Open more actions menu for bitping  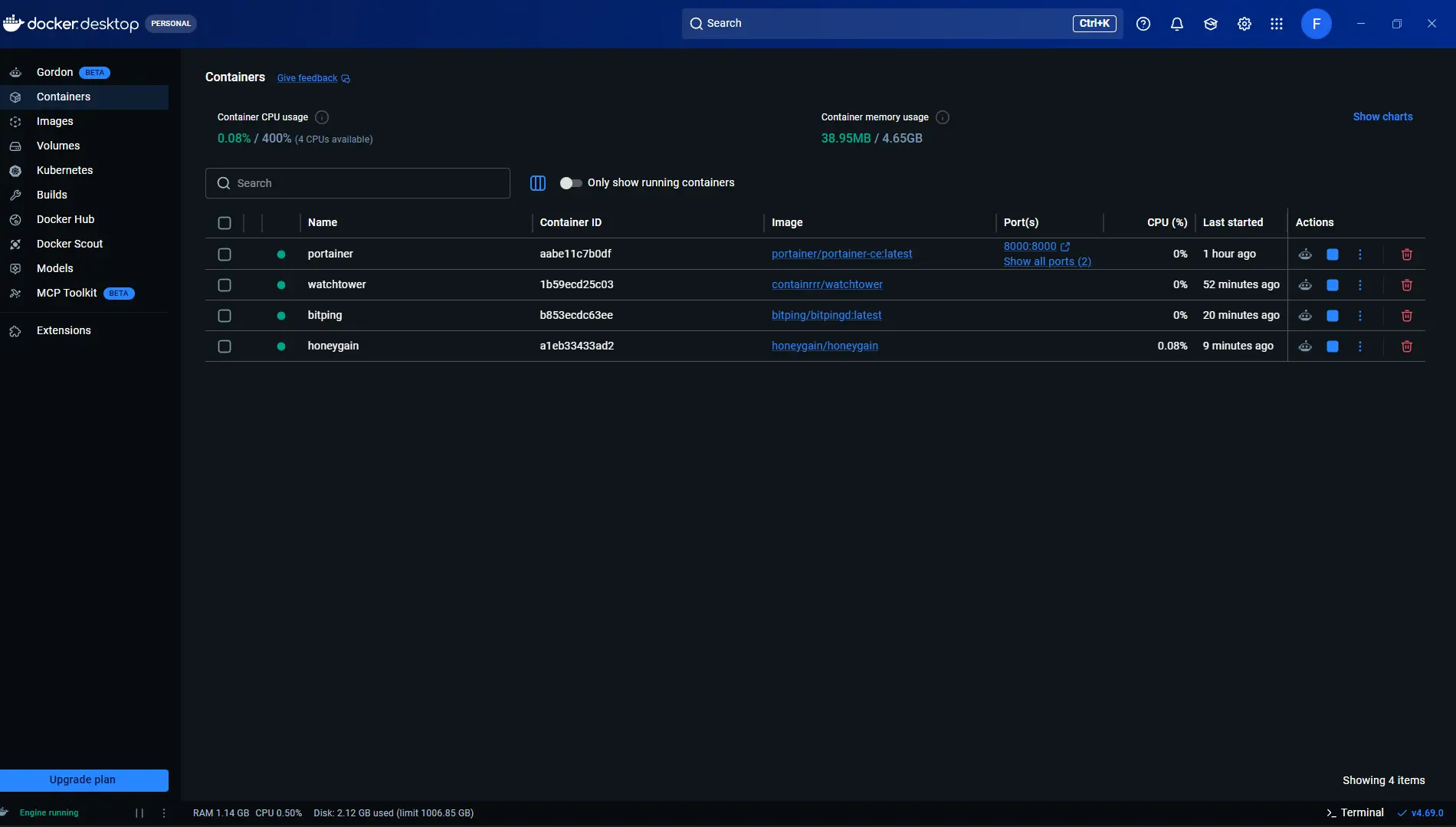pos(1360,316)
